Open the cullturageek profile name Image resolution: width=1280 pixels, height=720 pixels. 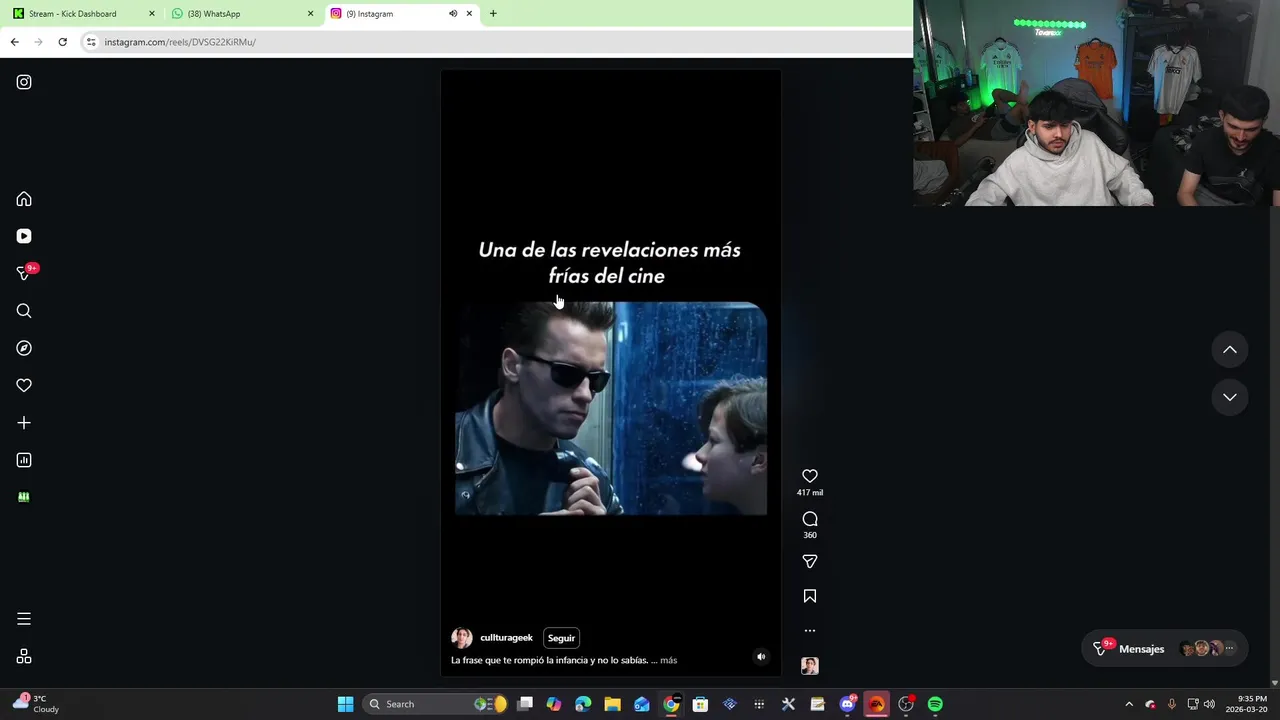click(x=506, y=638)
